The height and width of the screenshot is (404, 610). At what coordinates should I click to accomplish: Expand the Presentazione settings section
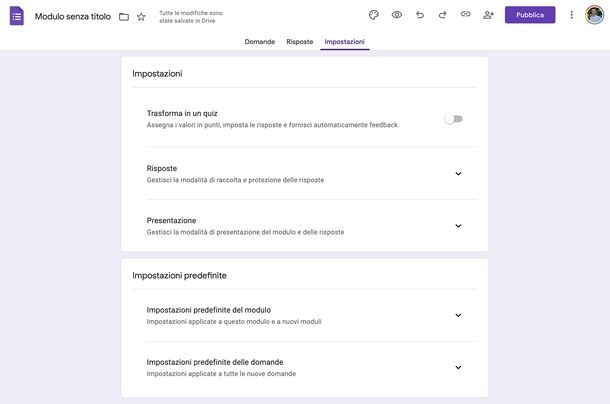click(458, 226)
